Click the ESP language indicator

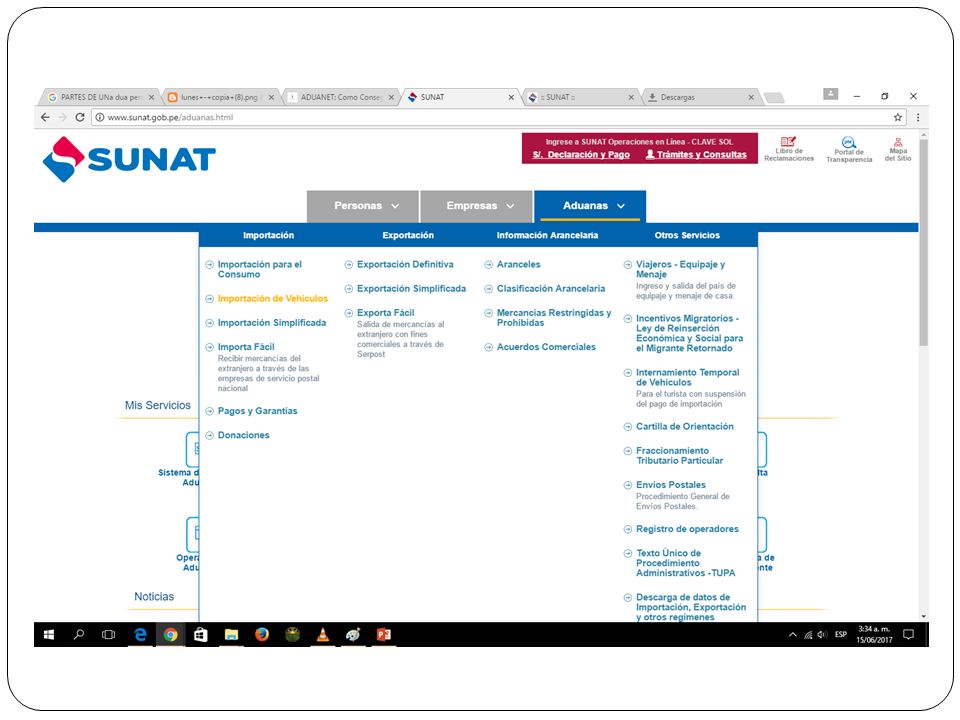click(841, 635)
